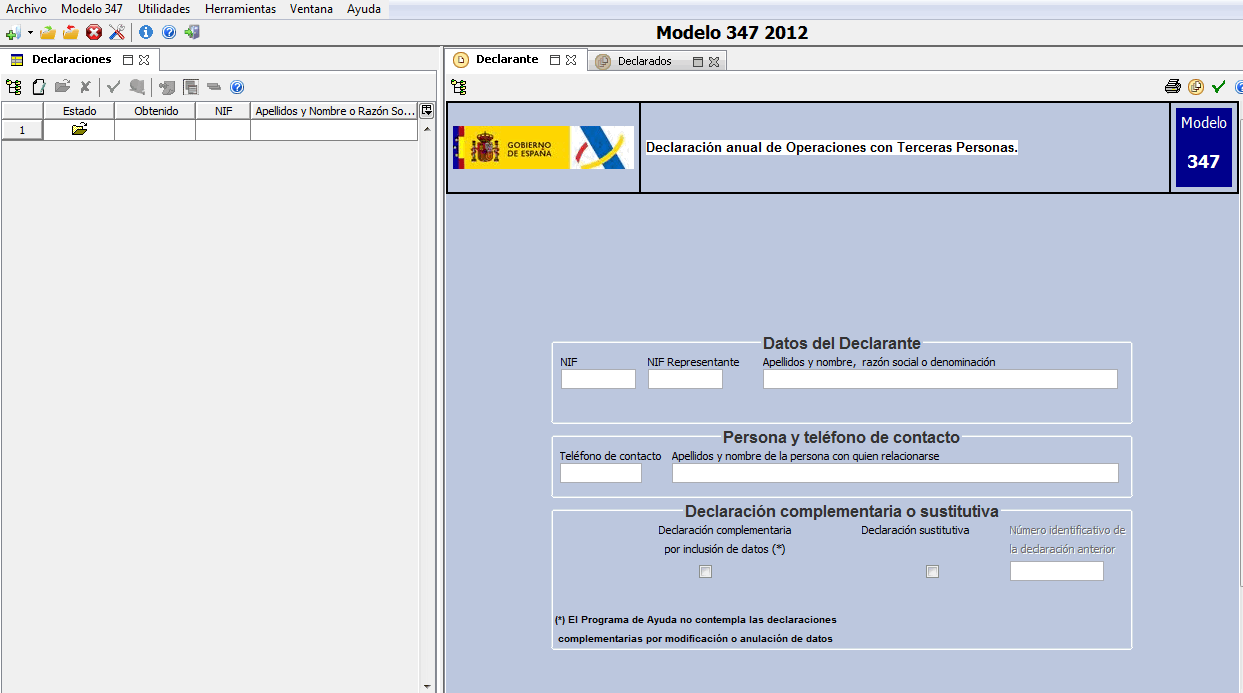Click the printer icon in Declarante panel
The image size is (1243, 693).
pos(1173,87)
